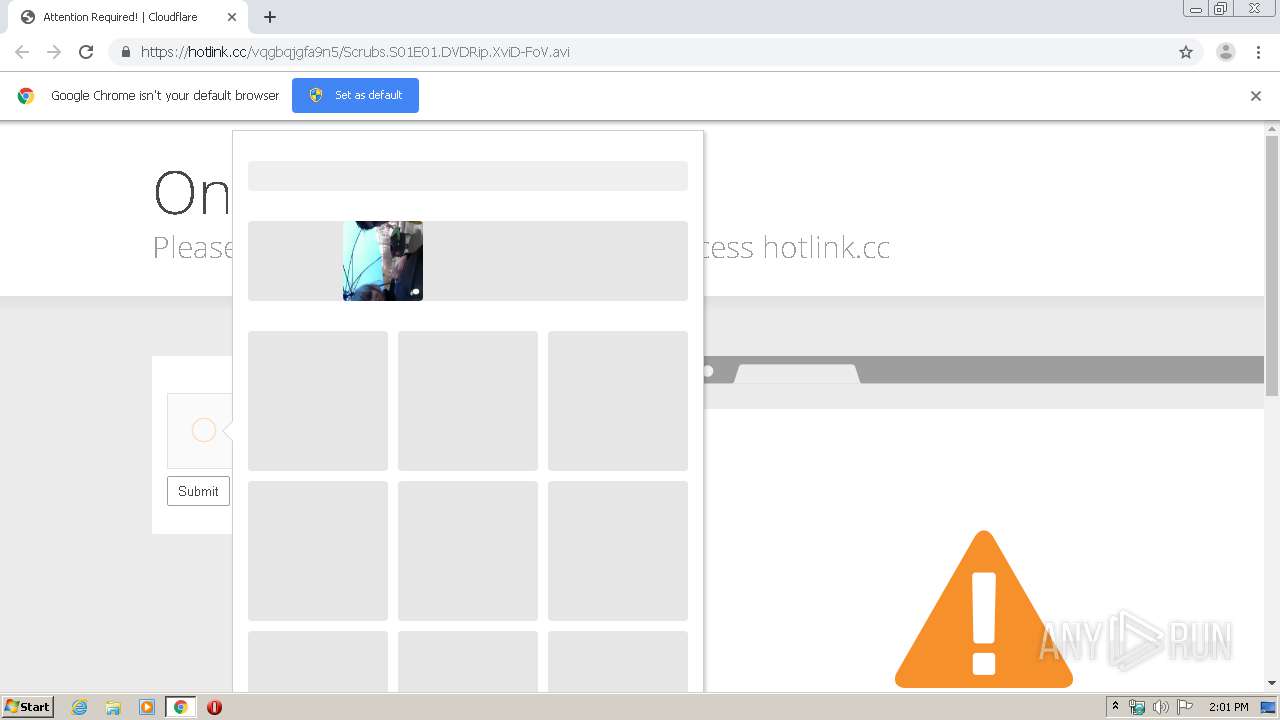Click the orange warning triangle image
This screenshot has height=720, width=1280.
(x=984, y=609)
